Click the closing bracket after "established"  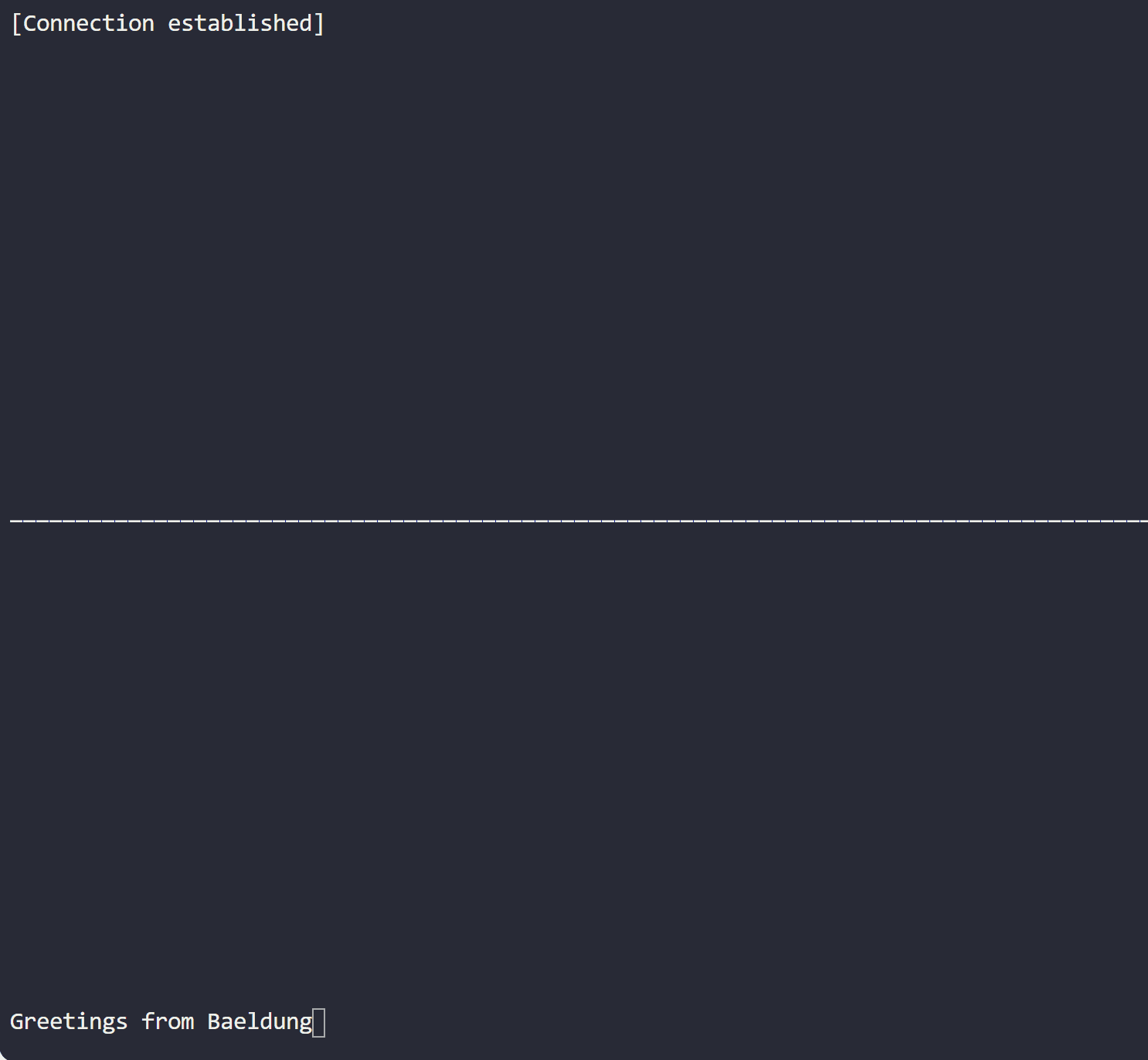pyautogui.click(x=319, y=24)
